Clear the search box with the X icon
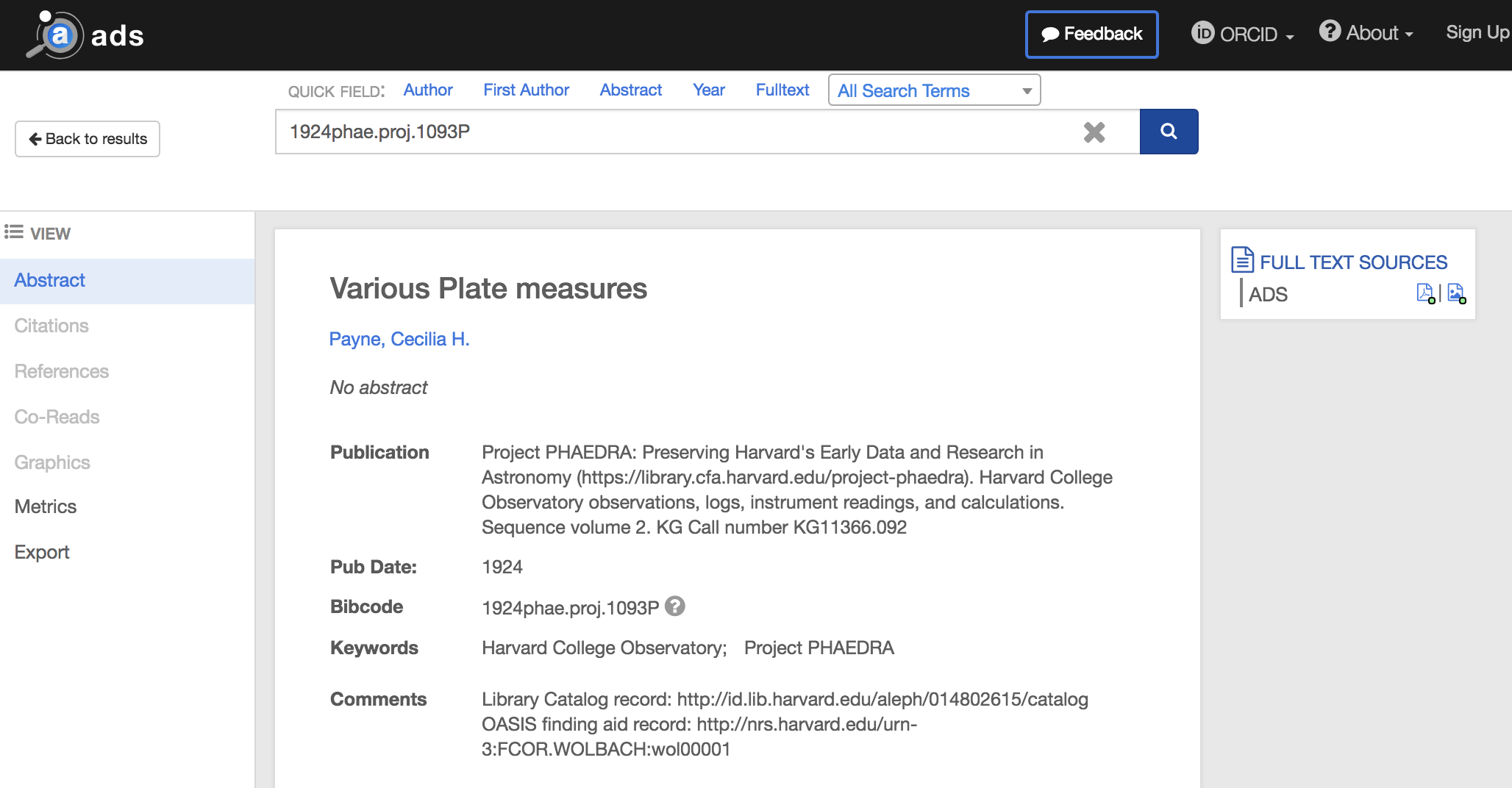 pyautogui.click(x=1094, y=132)
